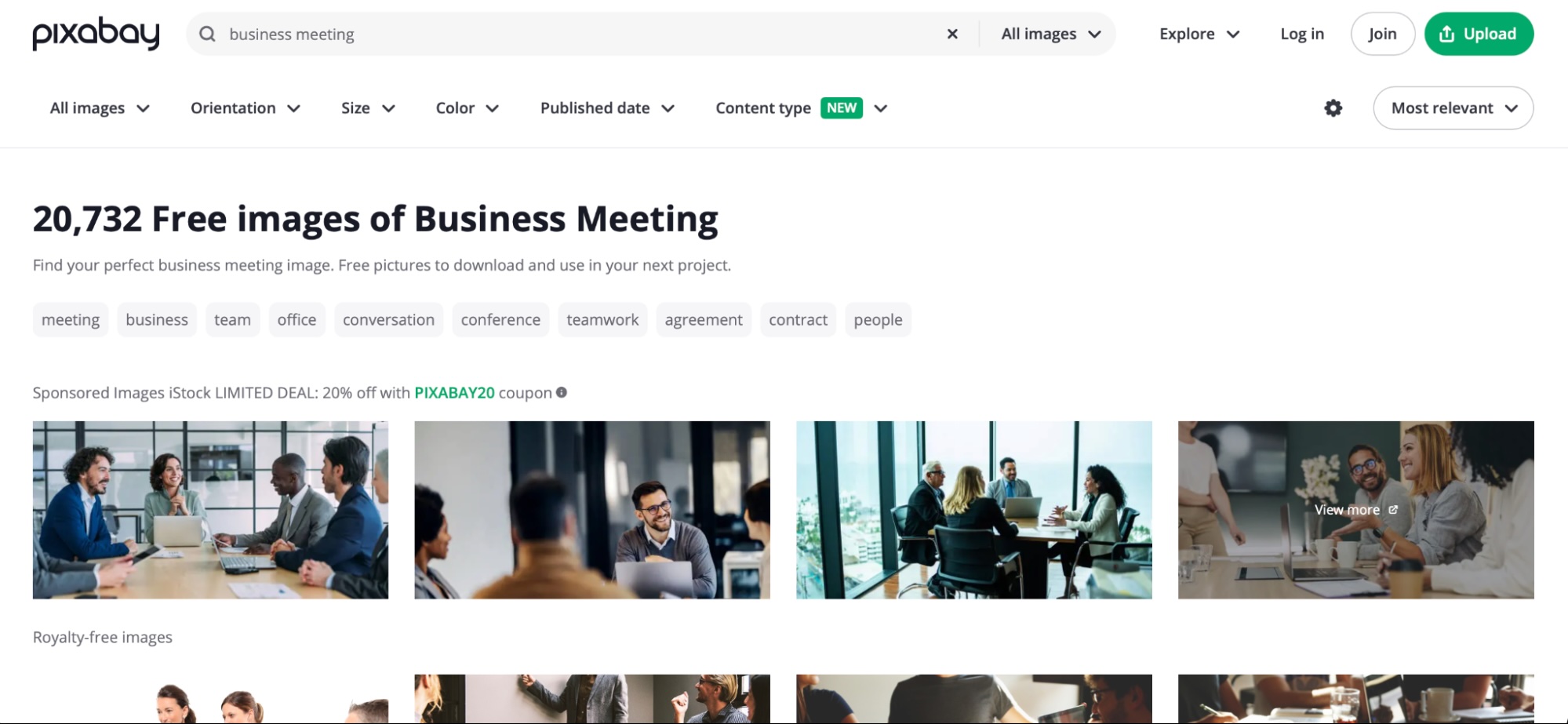Image resolution: width=1568 pixels, height=724 pixels.
Task: Open the first sponsored meeting thumbnail
Action: click(210, 510)
